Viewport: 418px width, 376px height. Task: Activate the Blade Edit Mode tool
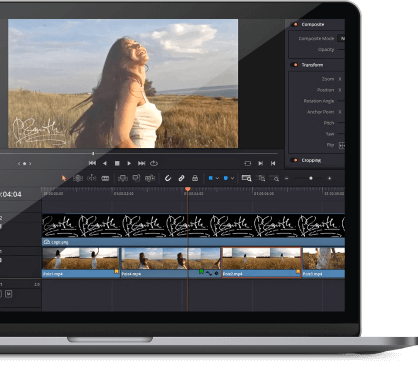[x=105, y=178]
